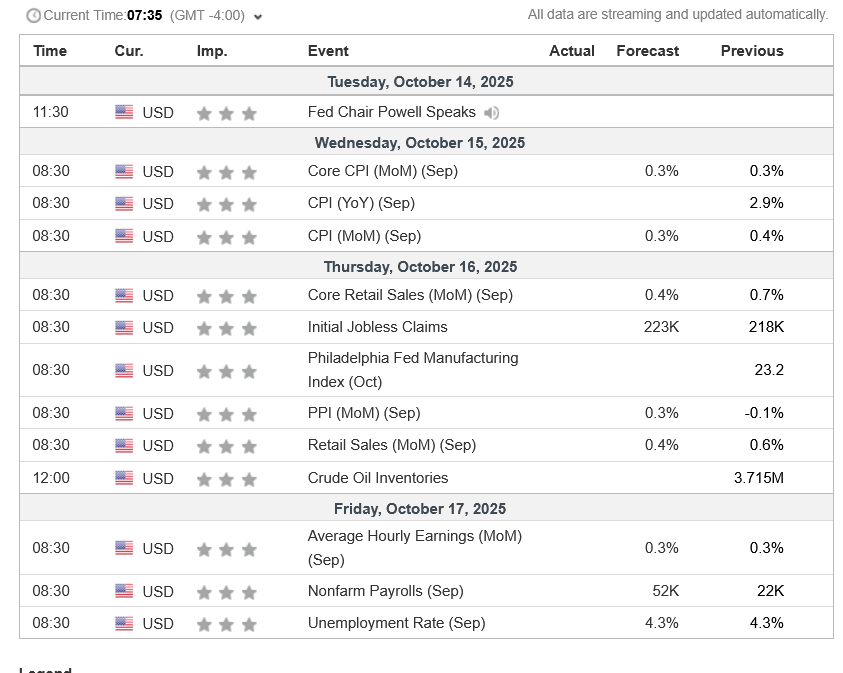Click importance stars for Crude Oil Inventories

coord(227,480)
